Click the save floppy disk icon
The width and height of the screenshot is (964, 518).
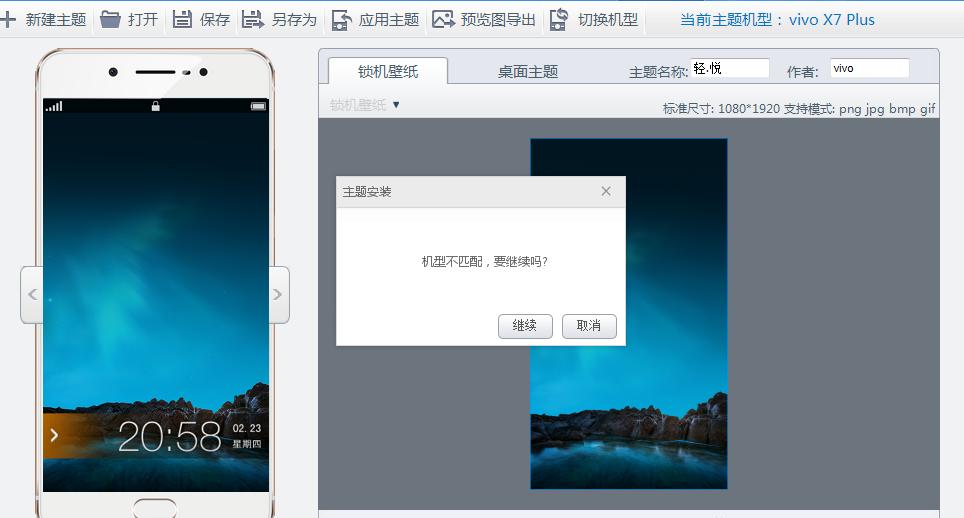(x=182, y=20)
